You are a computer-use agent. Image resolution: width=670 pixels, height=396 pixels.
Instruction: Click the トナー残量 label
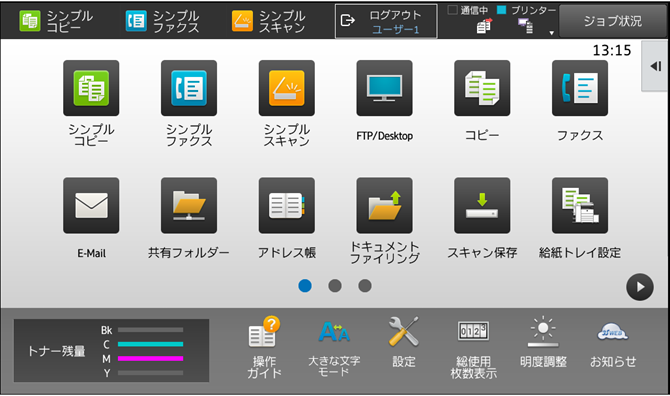coord(56,351)
